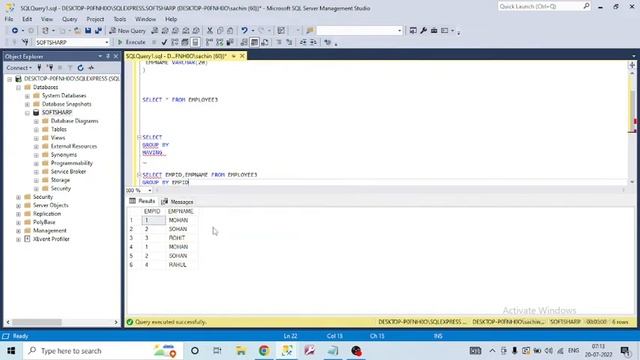Select XEvent Profiler tree item
The image size is (640, 360).
(51, 239)
